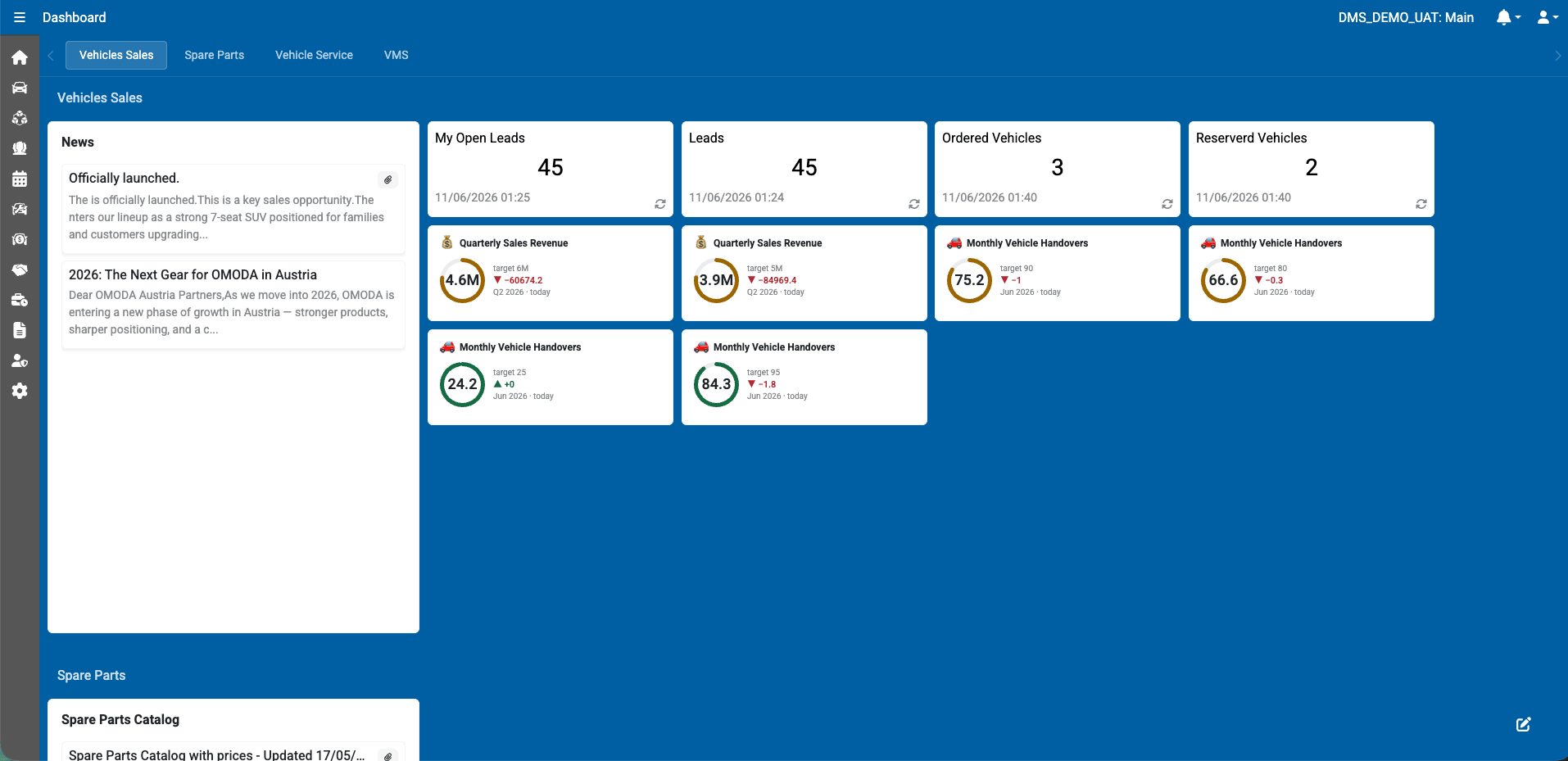Click the 66.6 handovers progress gauge
Screen dimensions: 1568x761
click(x=1223, y=280)
